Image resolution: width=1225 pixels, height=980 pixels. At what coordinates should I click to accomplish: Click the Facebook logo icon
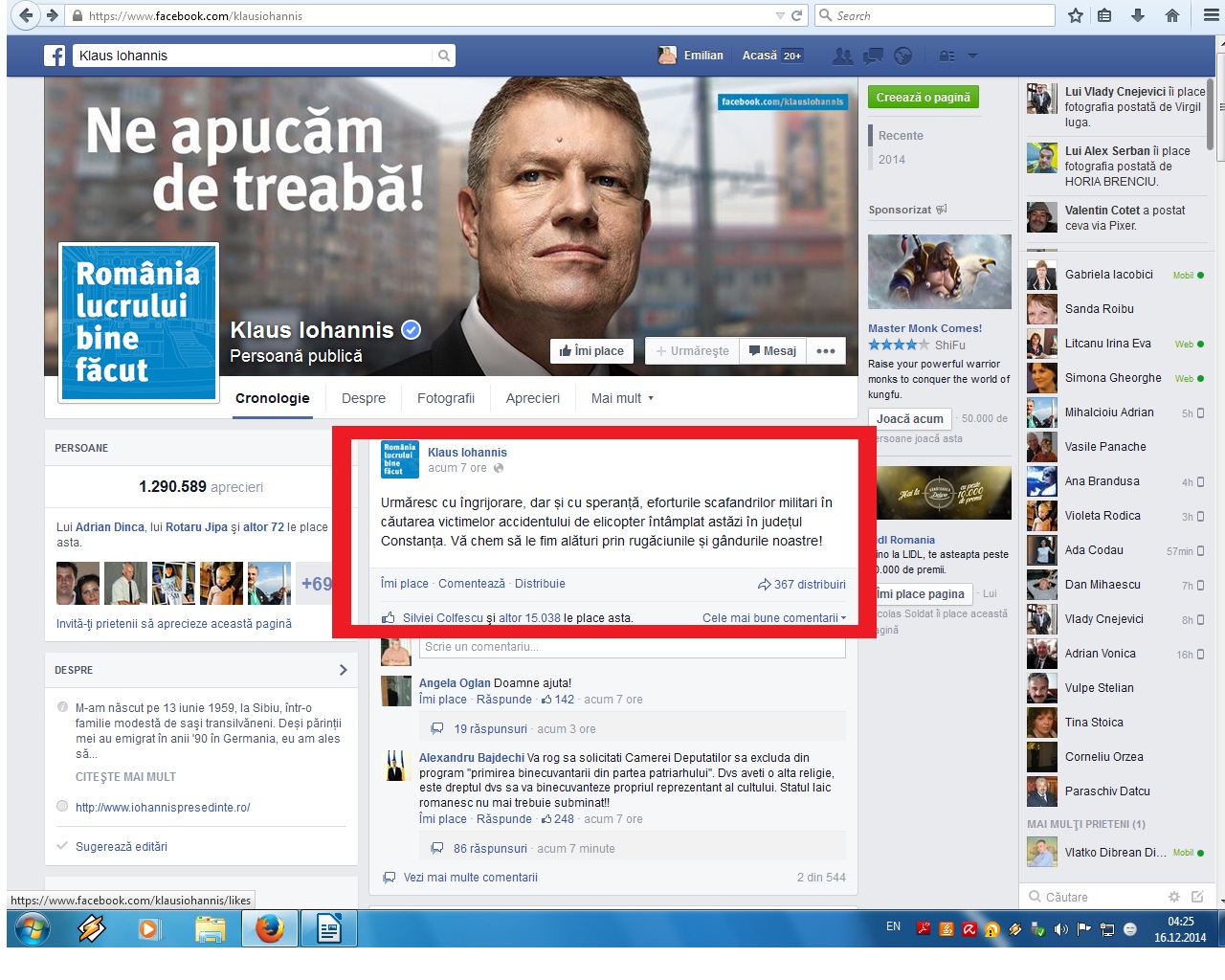[x=55, y=56]
